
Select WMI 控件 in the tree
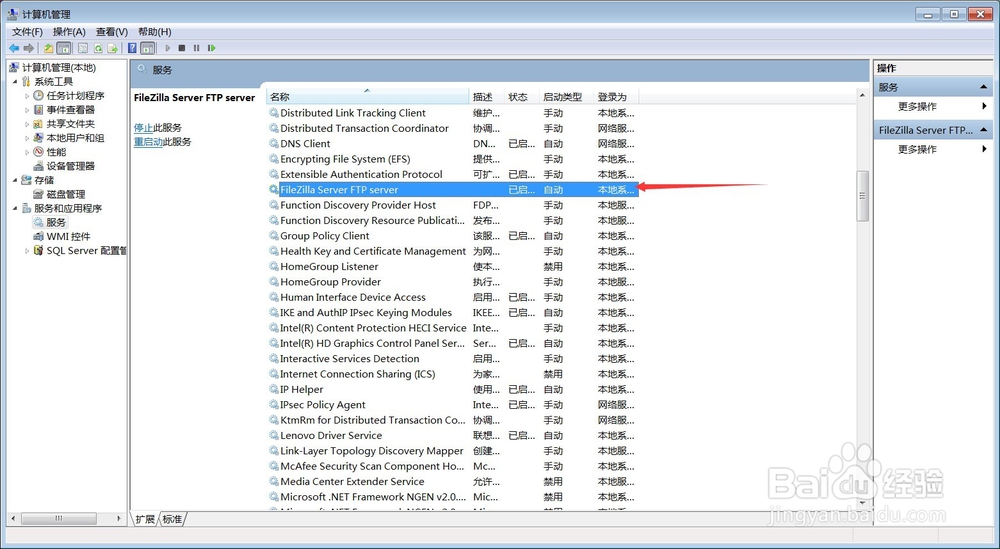69,236
